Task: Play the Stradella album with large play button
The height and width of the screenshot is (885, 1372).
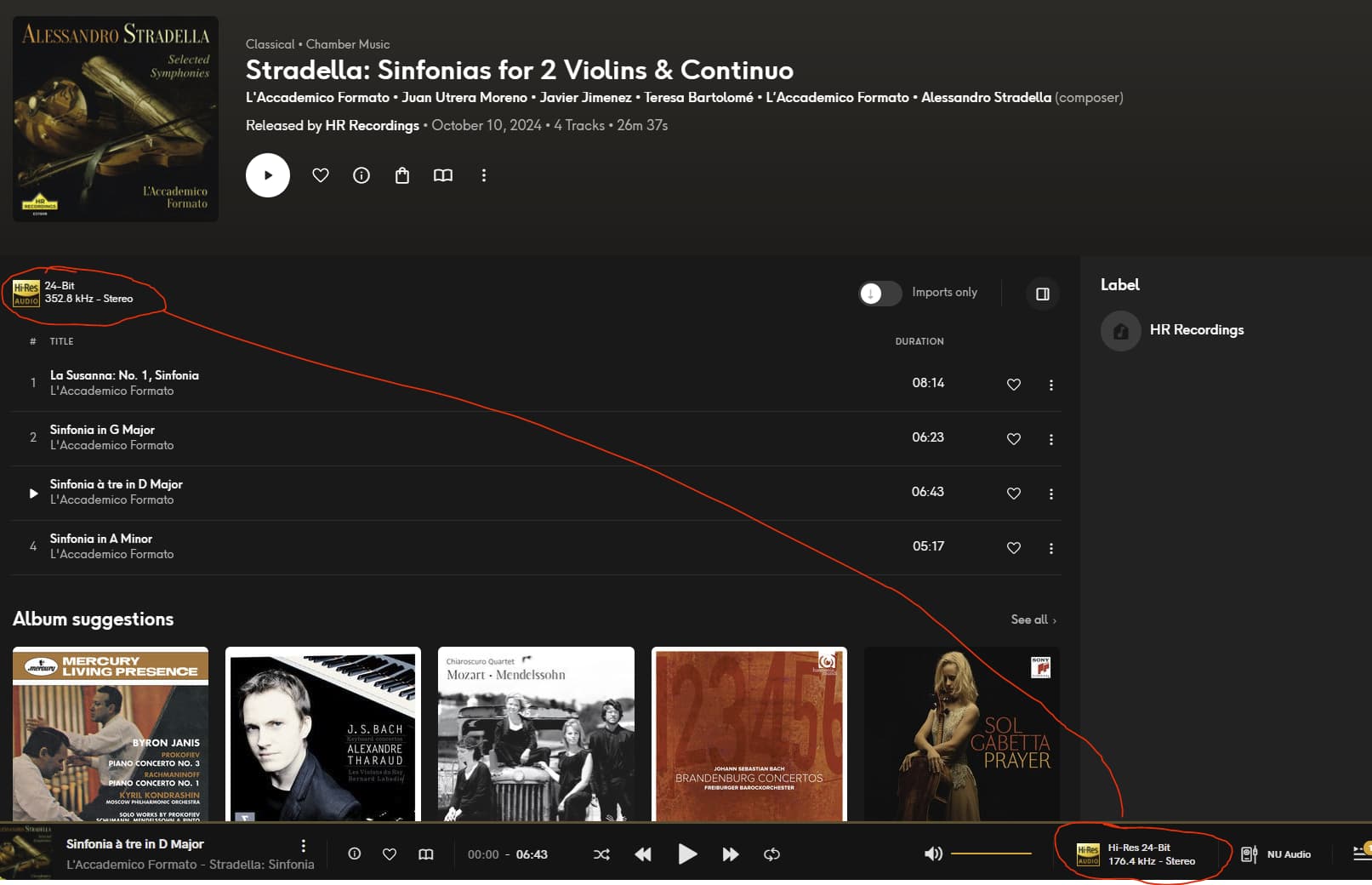Action: [268, 175]
